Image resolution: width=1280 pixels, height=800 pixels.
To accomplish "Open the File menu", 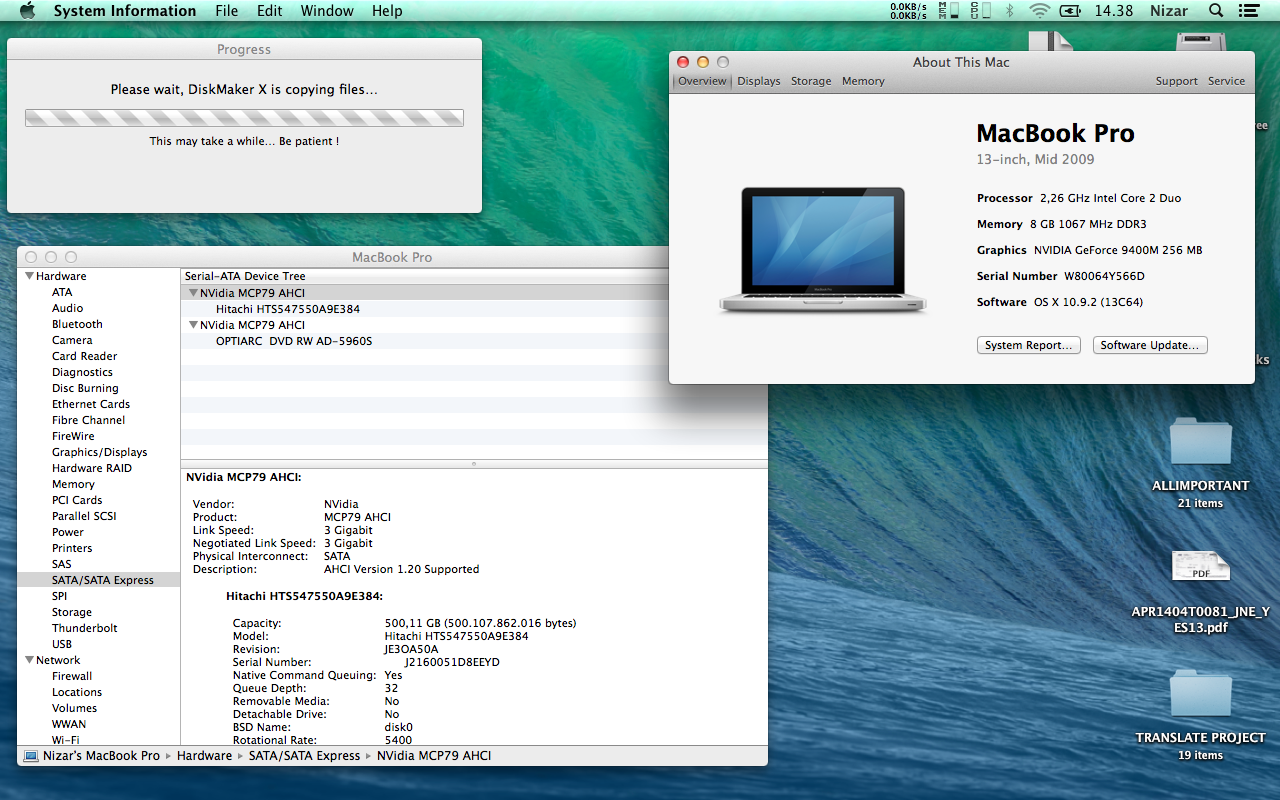I will click(x=227, y=11).
